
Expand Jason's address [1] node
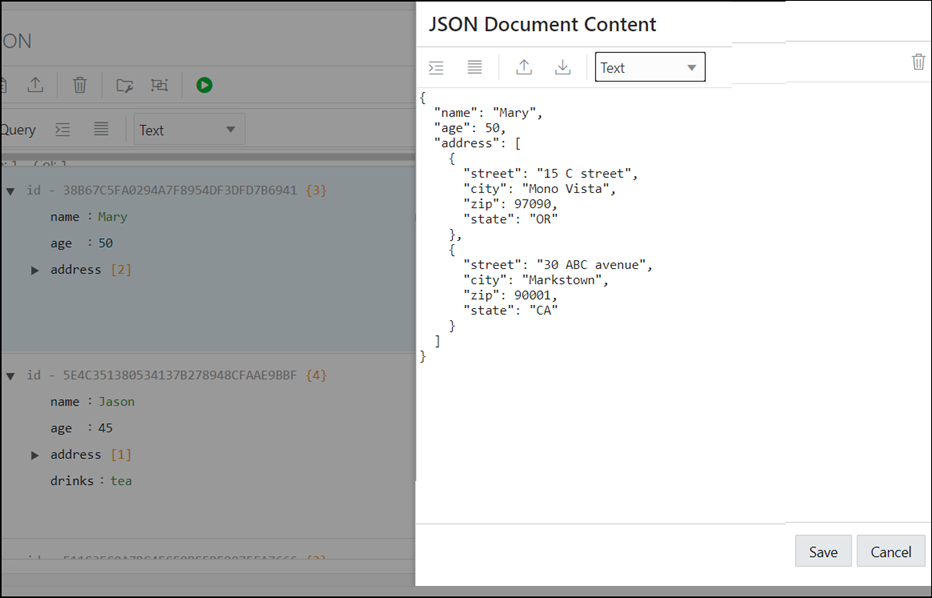point(34,455)
